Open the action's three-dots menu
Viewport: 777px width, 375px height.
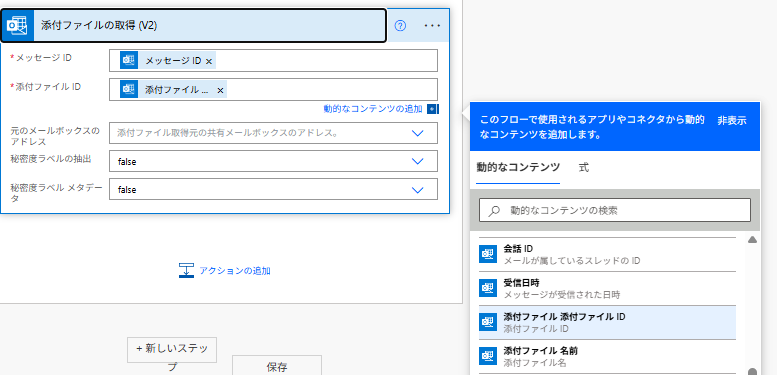(x=433, y=26)
